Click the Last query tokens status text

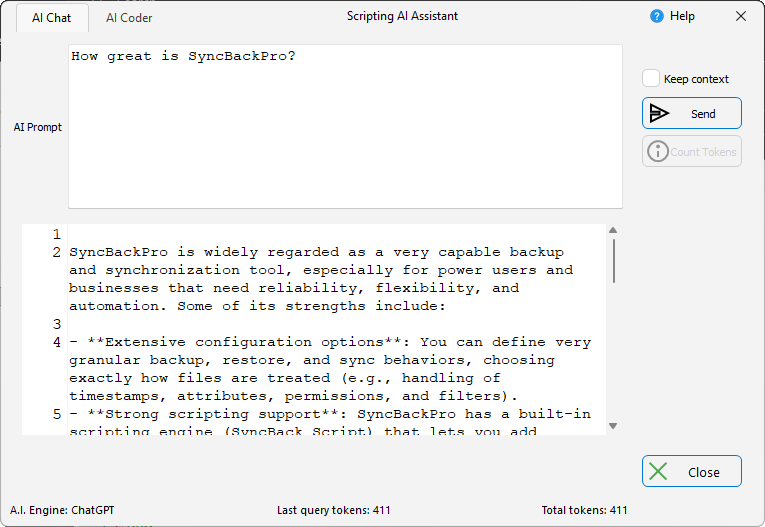[x=333, y=510]
